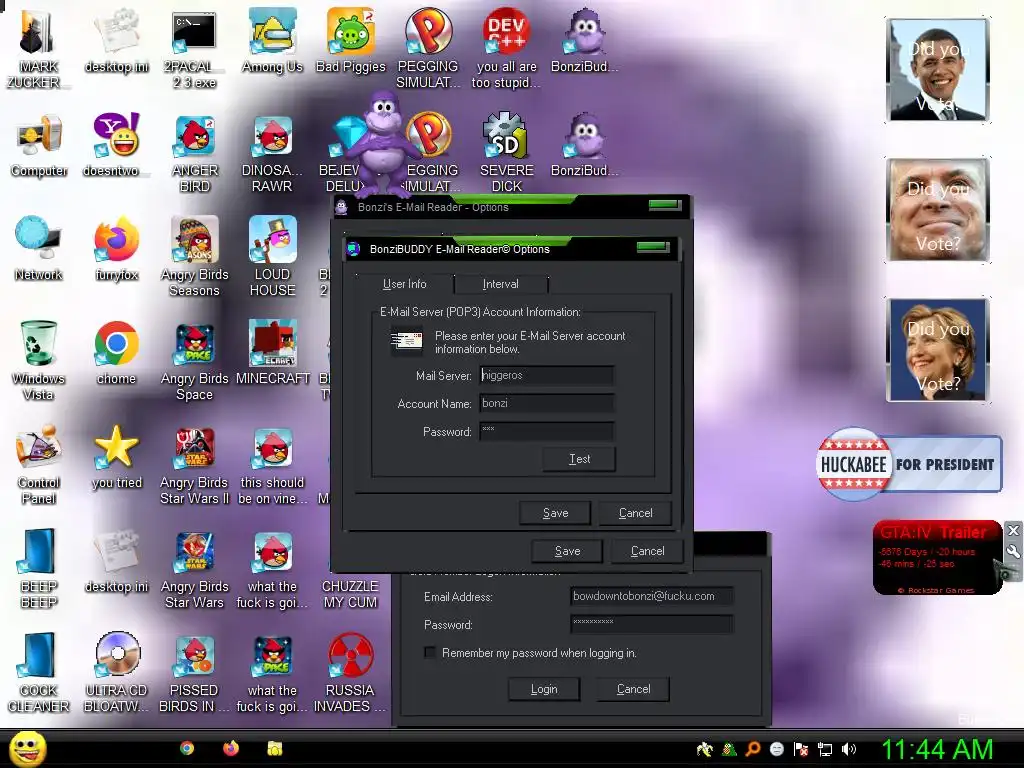Open the Computer desktop icon
The image size is (1024, 768).
pos(39,145)
